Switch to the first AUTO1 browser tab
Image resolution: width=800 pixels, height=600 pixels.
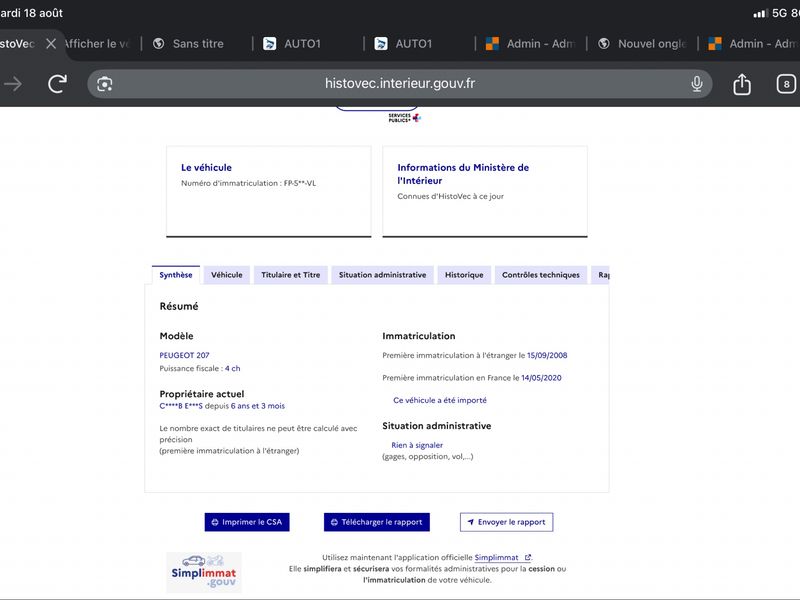(x=302, y=44)
